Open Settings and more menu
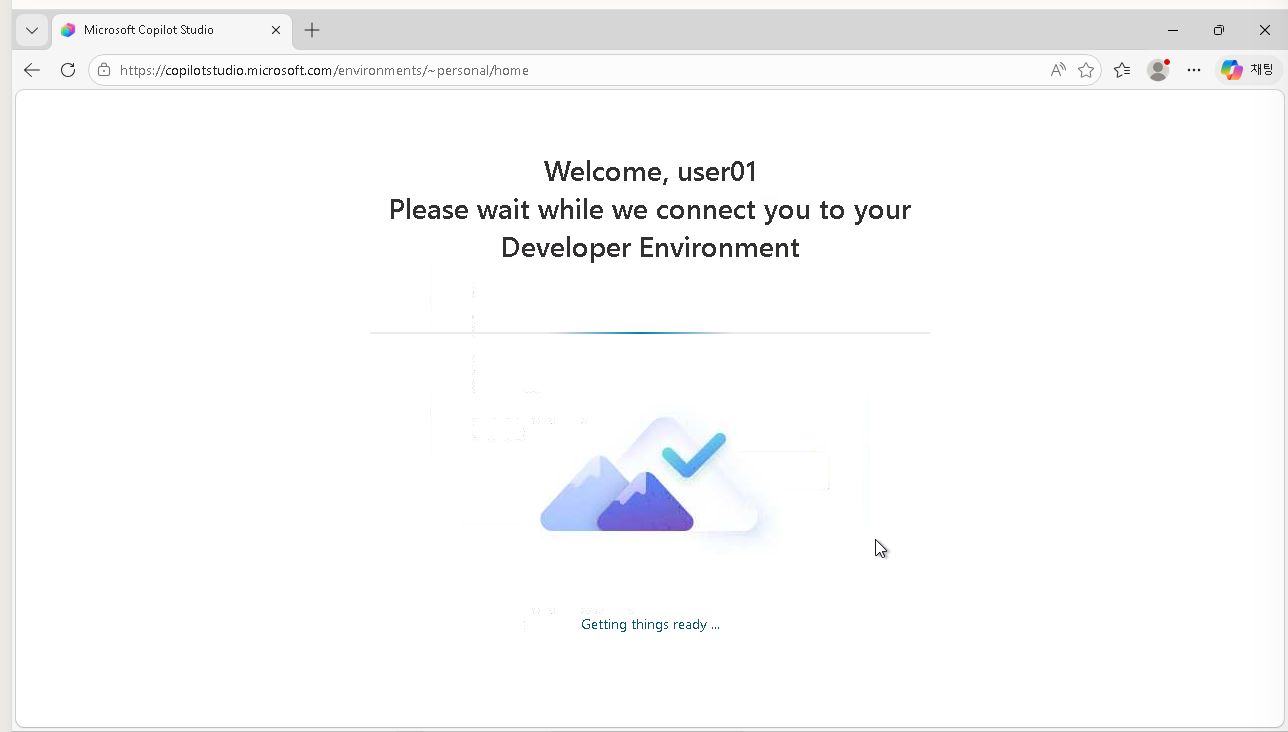1288x732 pixels. [x=1194, y=70]
